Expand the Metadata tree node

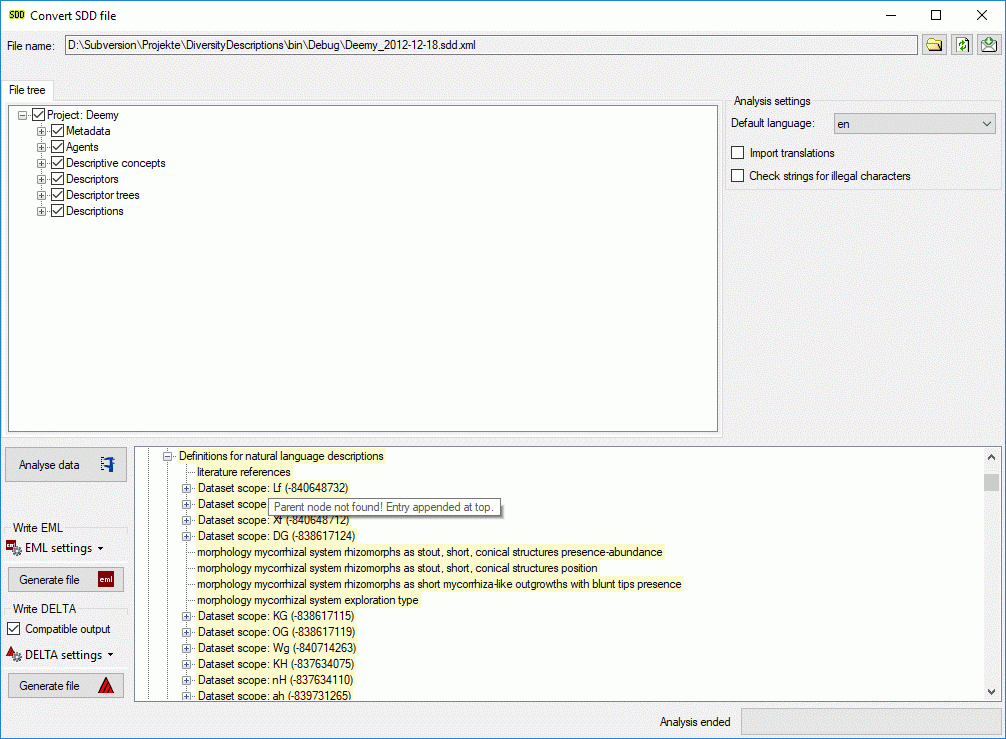click(42, 131)
